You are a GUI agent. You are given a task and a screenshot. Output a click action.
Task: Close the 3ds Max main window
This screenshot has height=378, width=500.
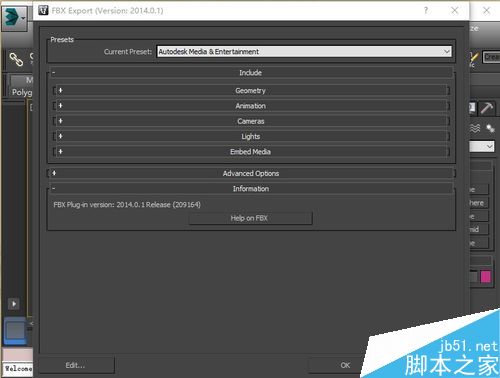487,11
